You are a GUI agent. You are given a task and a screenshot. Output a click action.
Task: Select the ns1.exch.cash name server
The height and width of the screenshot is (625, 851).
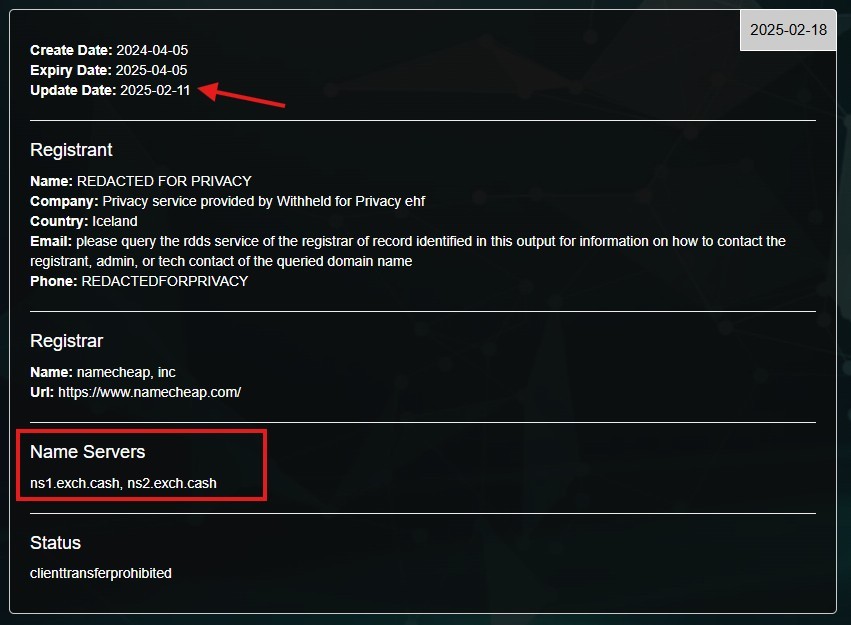tap(75, 483)
